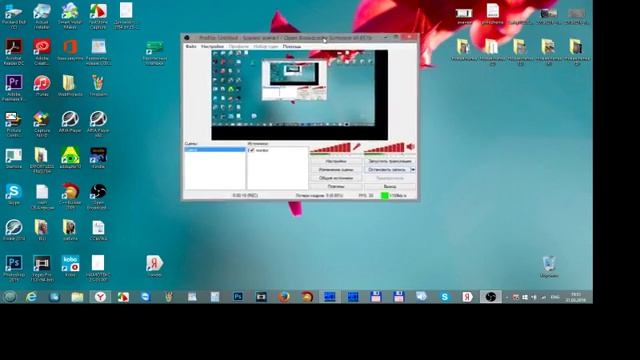The image size is (640, 360).
Task: Click the Настройки button in the control panel
Action: coord(336,161)
